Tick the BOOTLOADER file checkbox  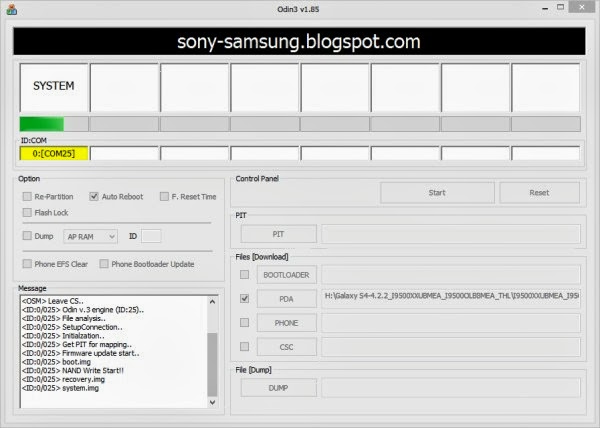[244, 275]
